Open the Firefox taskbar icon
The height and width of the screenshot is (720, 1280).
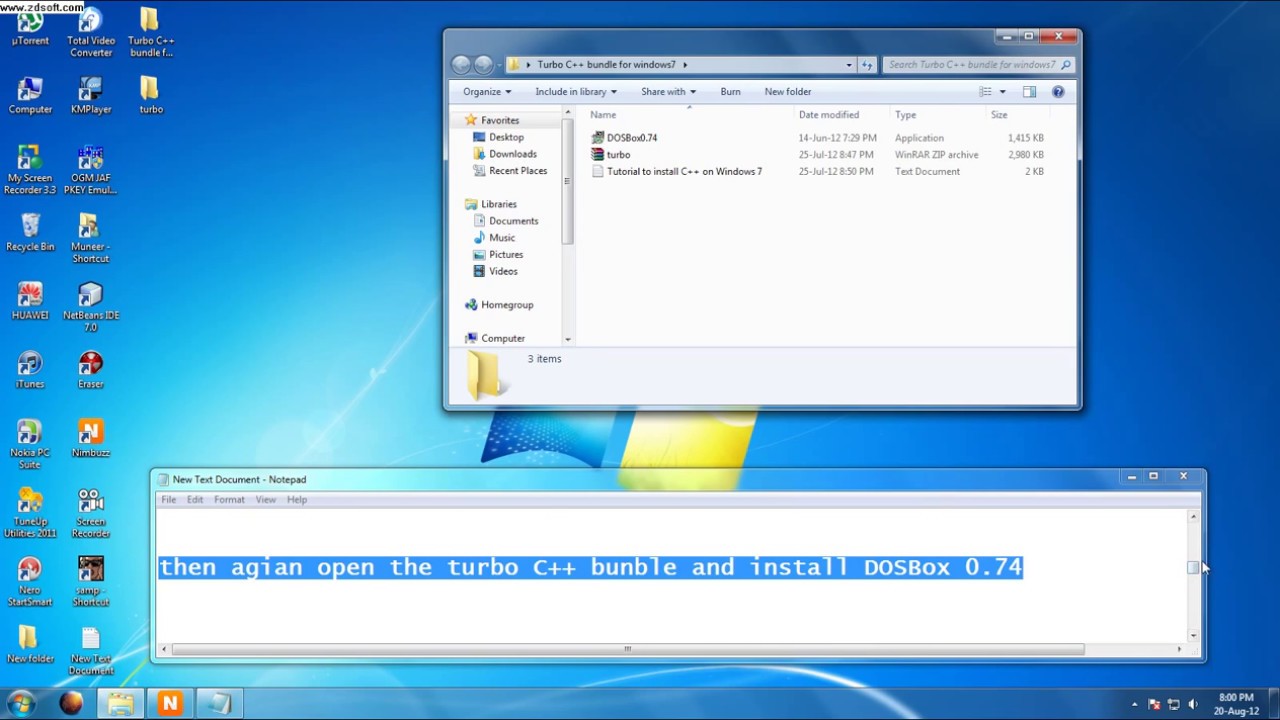pos(71,704)
